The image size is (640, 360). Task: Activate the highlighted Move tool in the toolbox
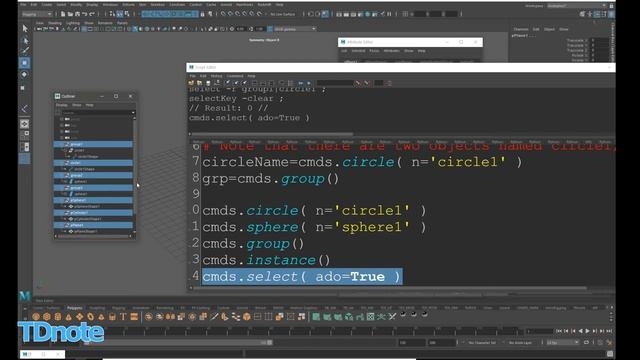point(24,63)
